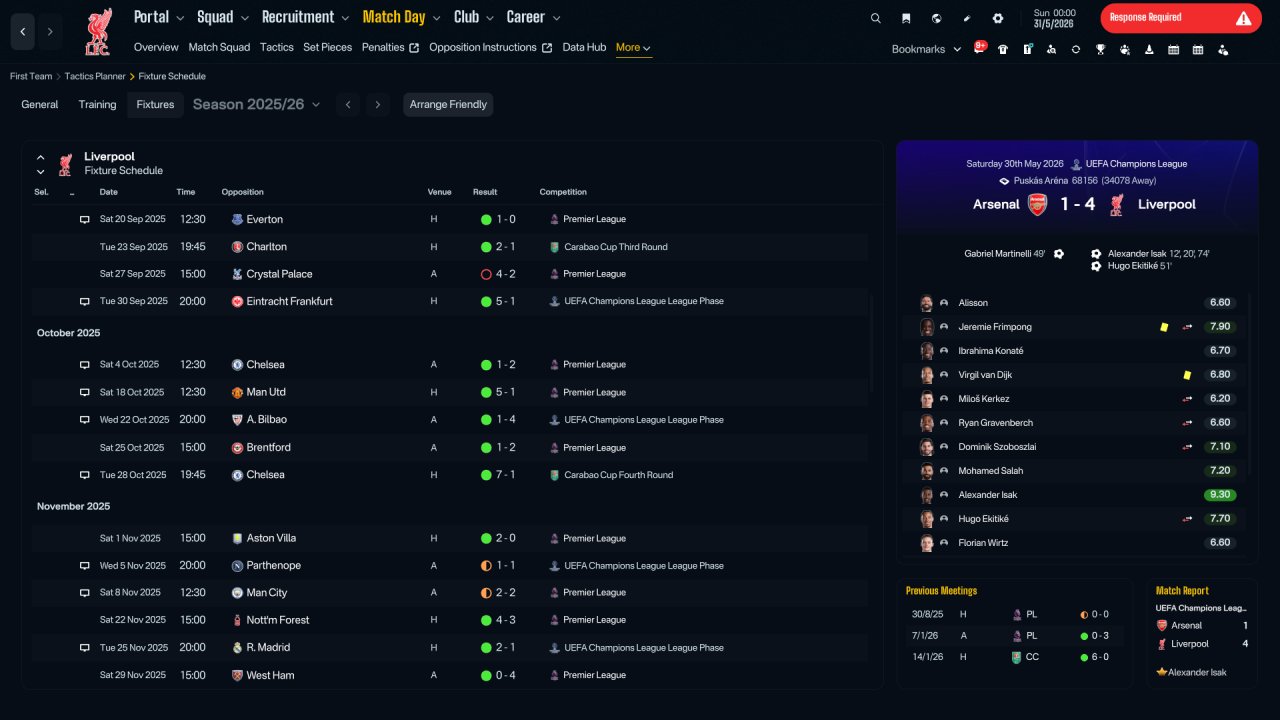The width and height of the screenshot is (1280, 720).
Task: Click Jeremie Frimpong in the lineup
Action: (x=995, y=327)
